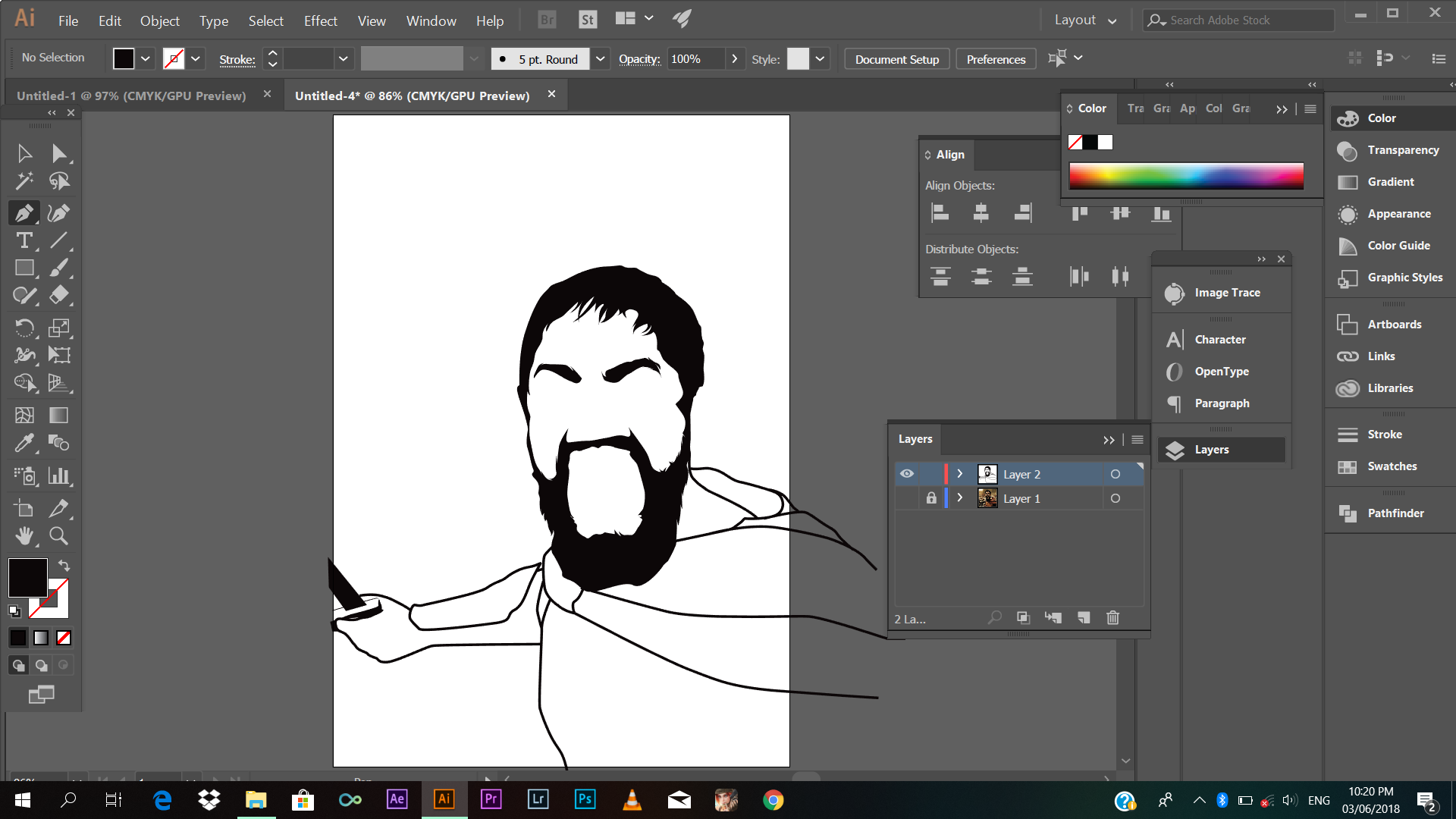Open the Layout workspace dropdown
This screenshot has width=1456, height=819.
click(x=1085, y=20)
